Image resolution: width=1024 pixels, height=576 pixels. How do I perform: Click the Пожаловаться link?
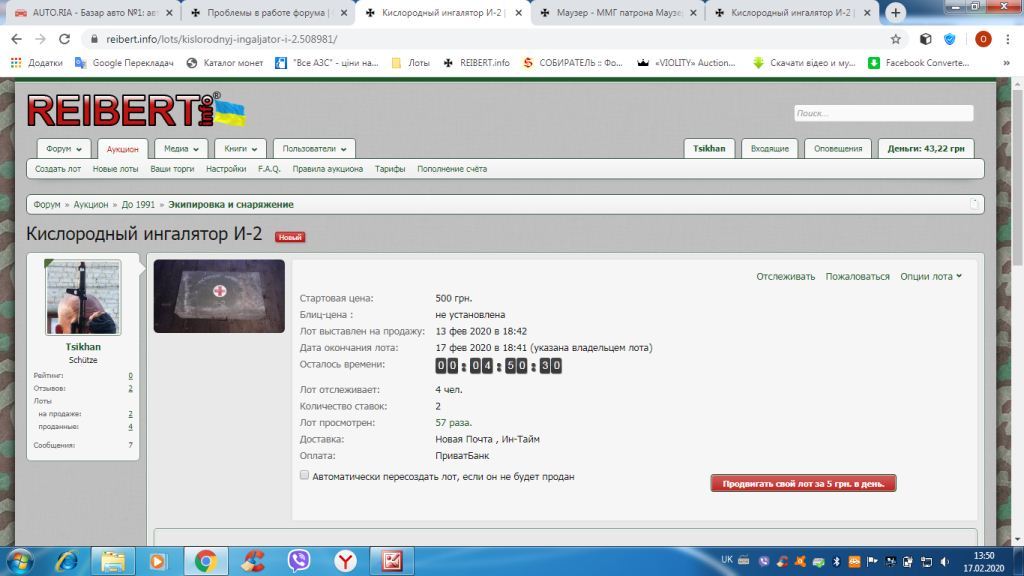tap(857, 276)
